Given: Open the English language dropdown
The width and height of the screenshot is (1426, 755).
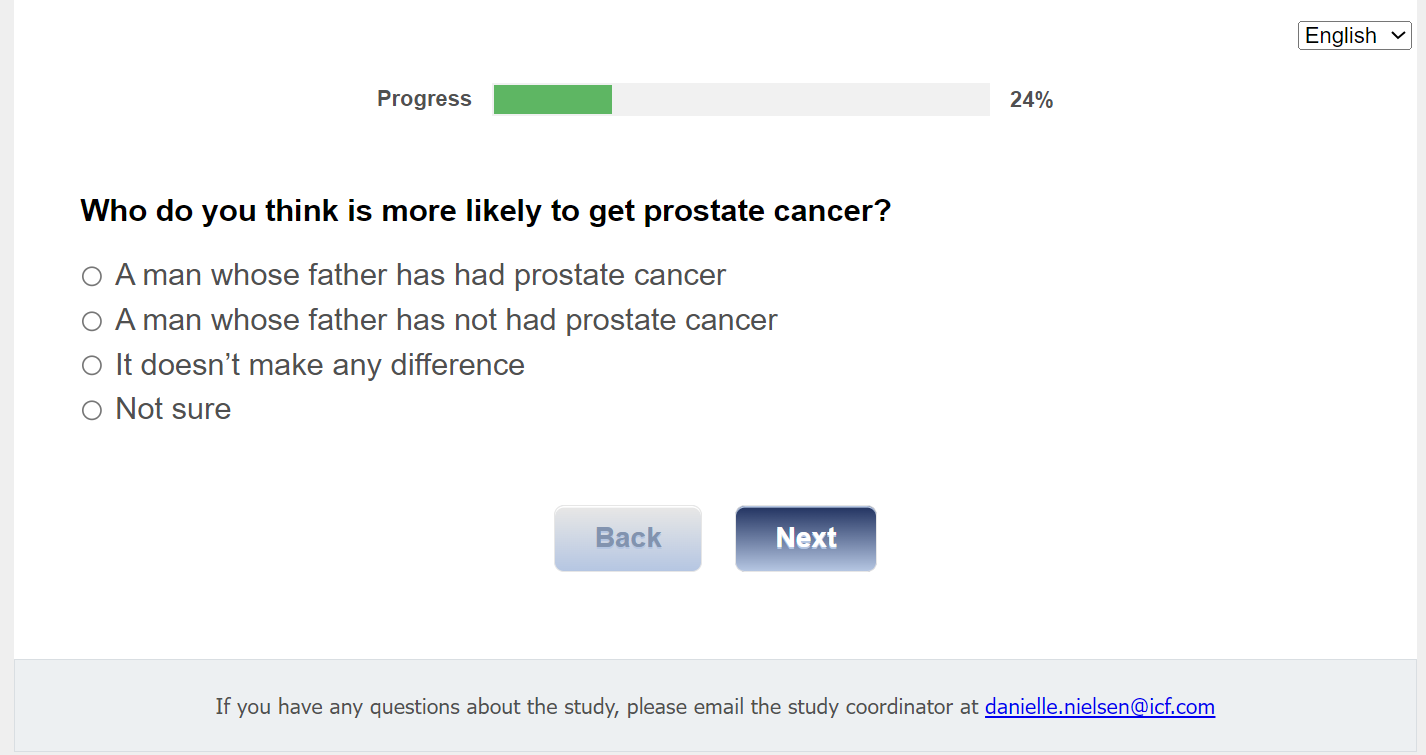Looking at the screenshot, I should [1354, 36].
